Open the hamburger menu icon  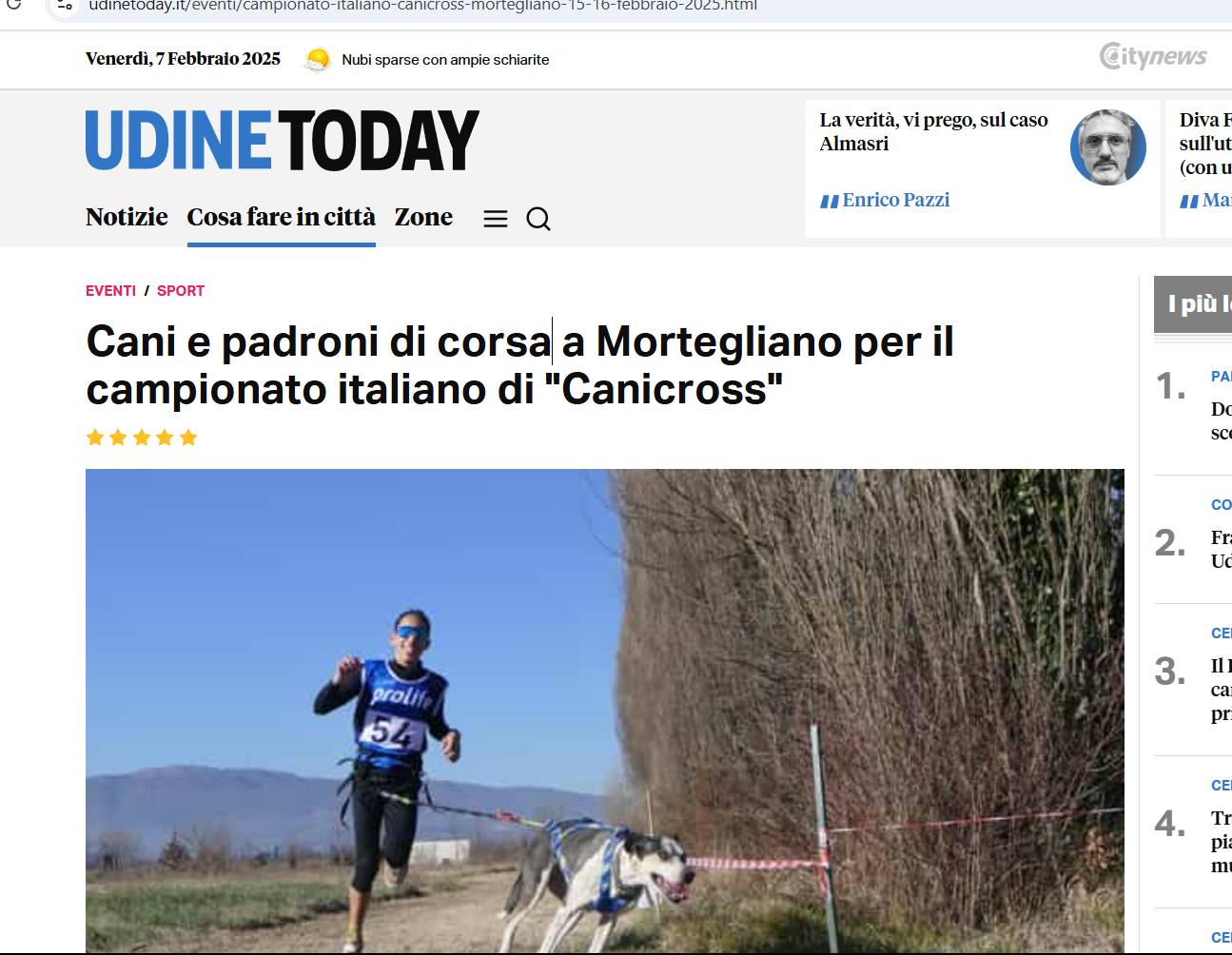(496, 219)
